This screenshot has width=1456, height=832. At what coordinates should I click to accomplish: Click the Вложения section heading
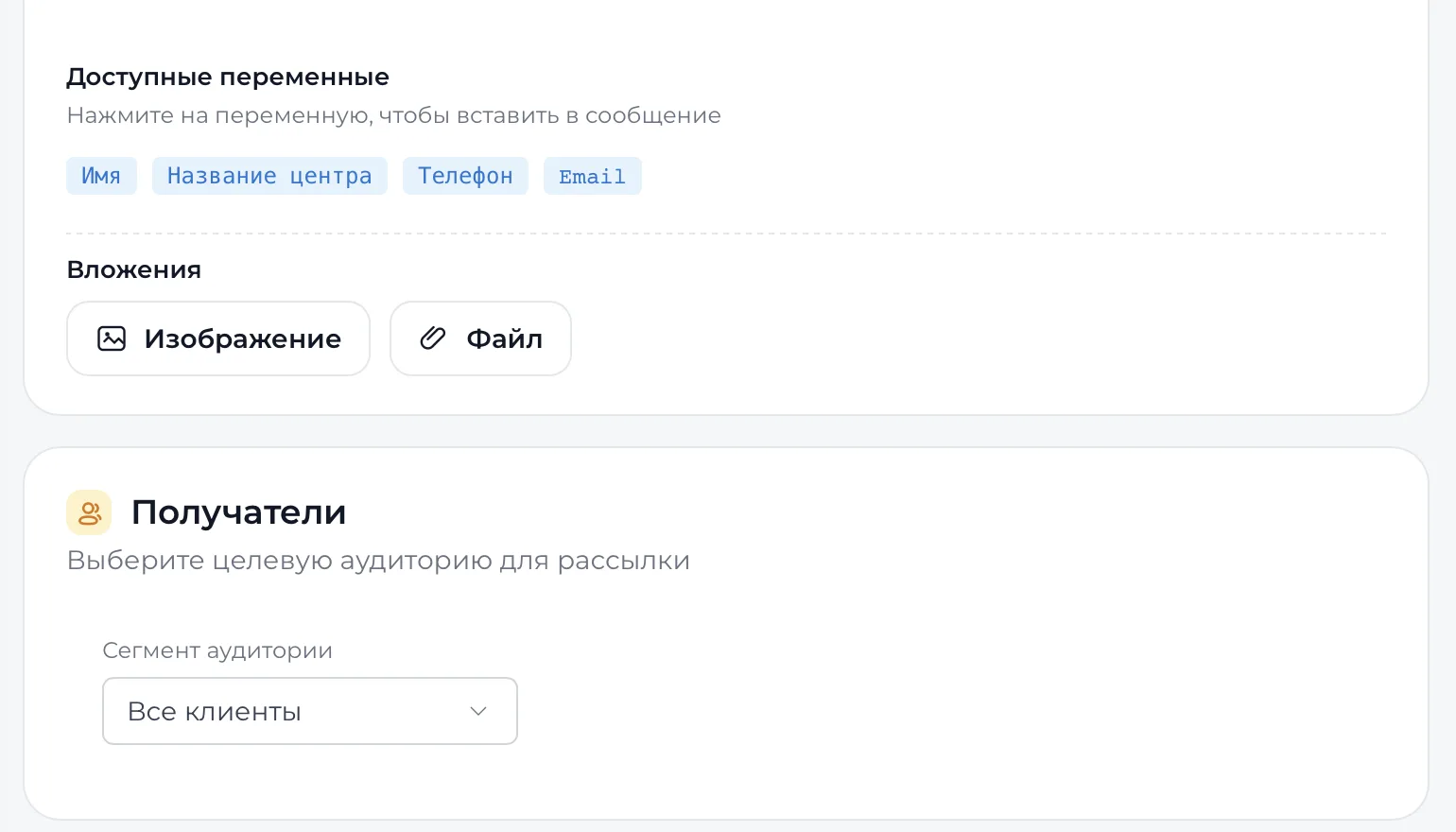134,269
